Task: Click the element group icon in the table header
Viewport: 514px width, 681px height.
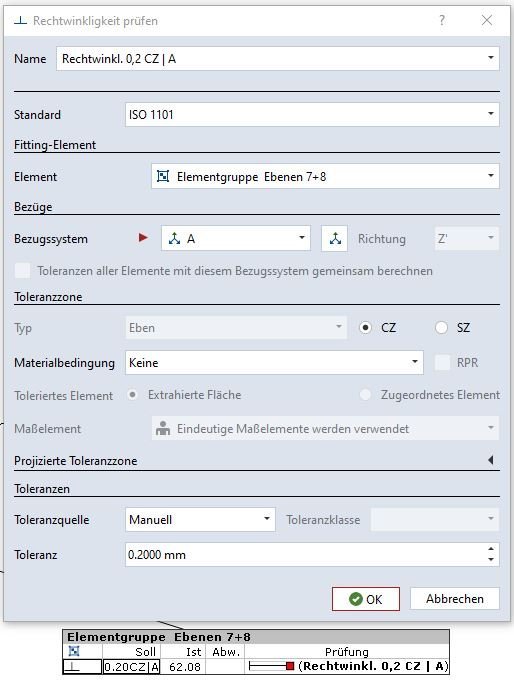Action: [x=74, y=651]
